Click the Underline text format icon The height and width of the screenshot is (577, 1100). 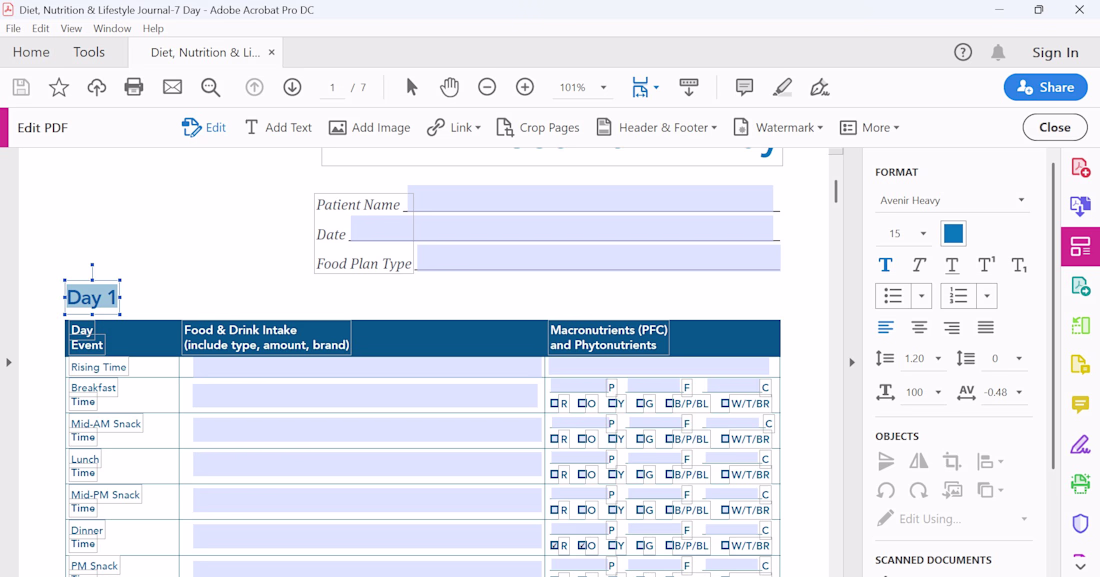(952, 265)
